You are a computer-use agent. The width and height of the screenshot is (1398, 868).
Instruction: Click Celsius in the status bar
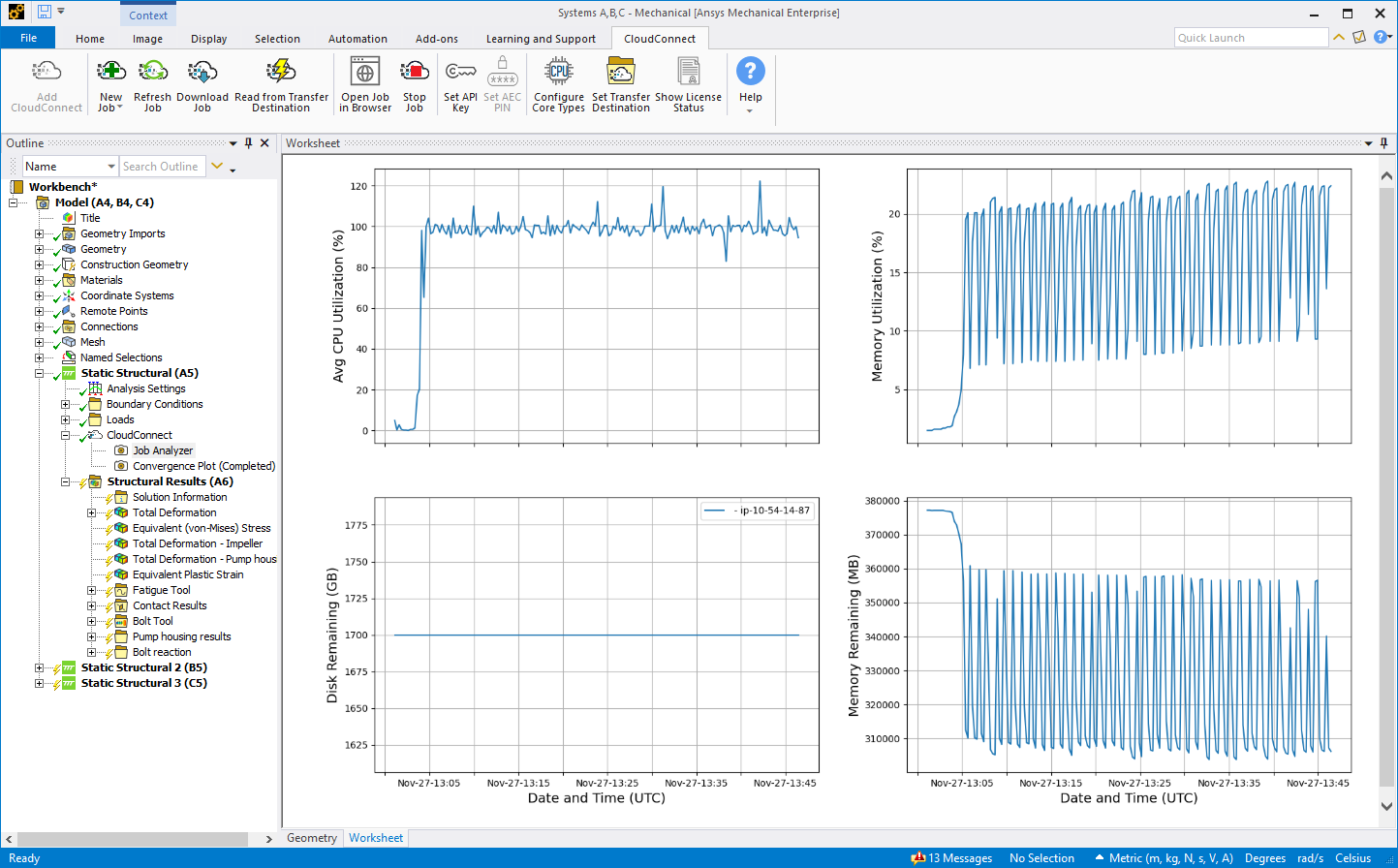(x=1352, y=858)
